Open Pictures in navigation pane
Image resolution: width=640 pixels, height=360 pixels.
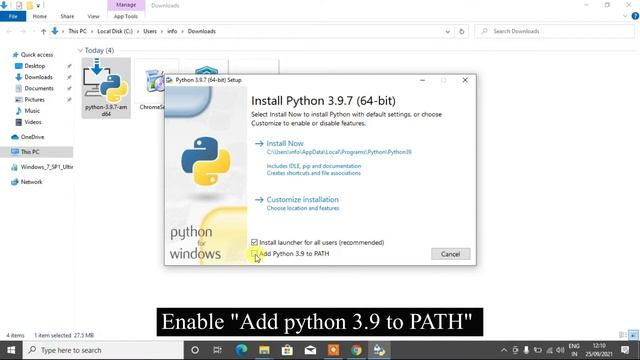34,100
